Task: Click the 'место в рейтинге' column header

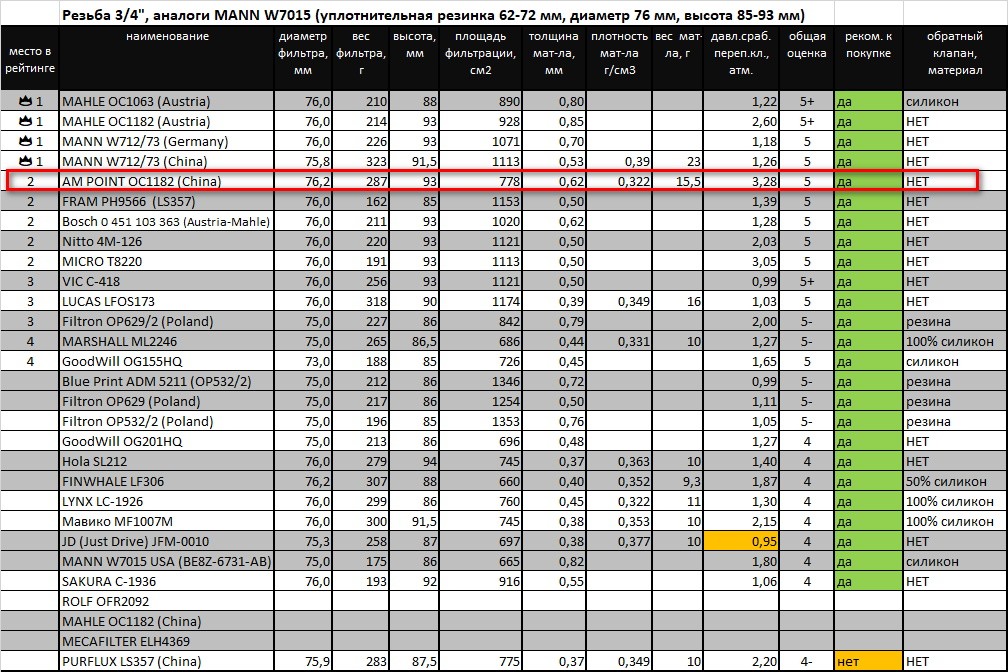Action: [x=30, y=58]
